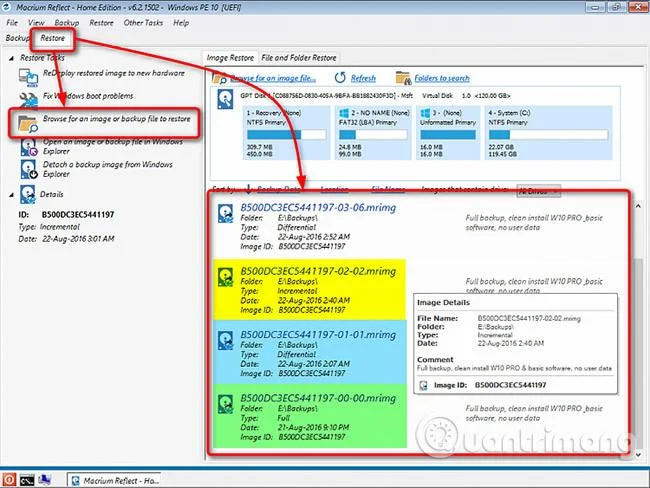Image resolution: width=650 pixels, height=488 pixels.
Task: Click the Folders to search folder icon
Action: tap(403, 78)
